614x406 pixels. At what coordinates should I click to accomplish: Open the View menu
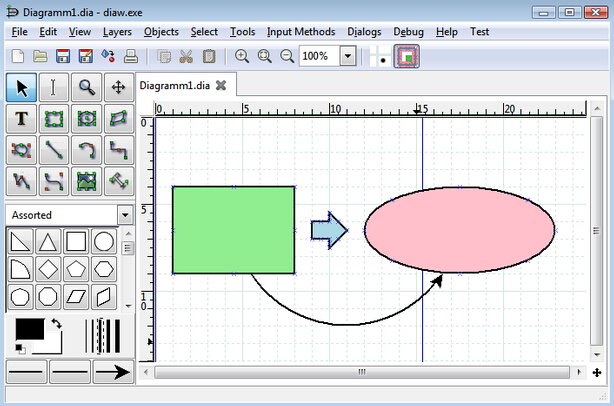(x=80, y=32)
